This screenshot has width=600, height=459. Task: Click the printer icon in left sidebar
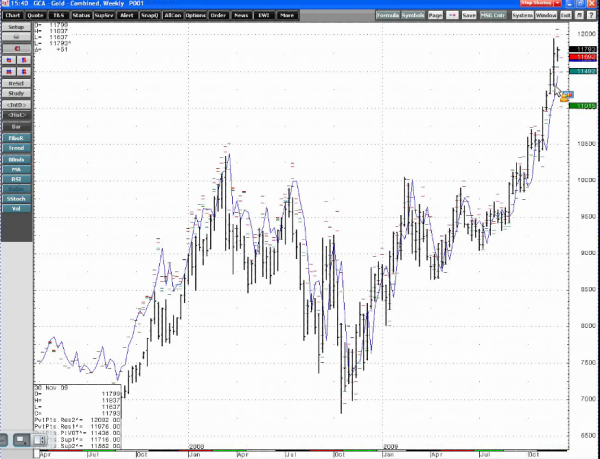click(17, 37)
